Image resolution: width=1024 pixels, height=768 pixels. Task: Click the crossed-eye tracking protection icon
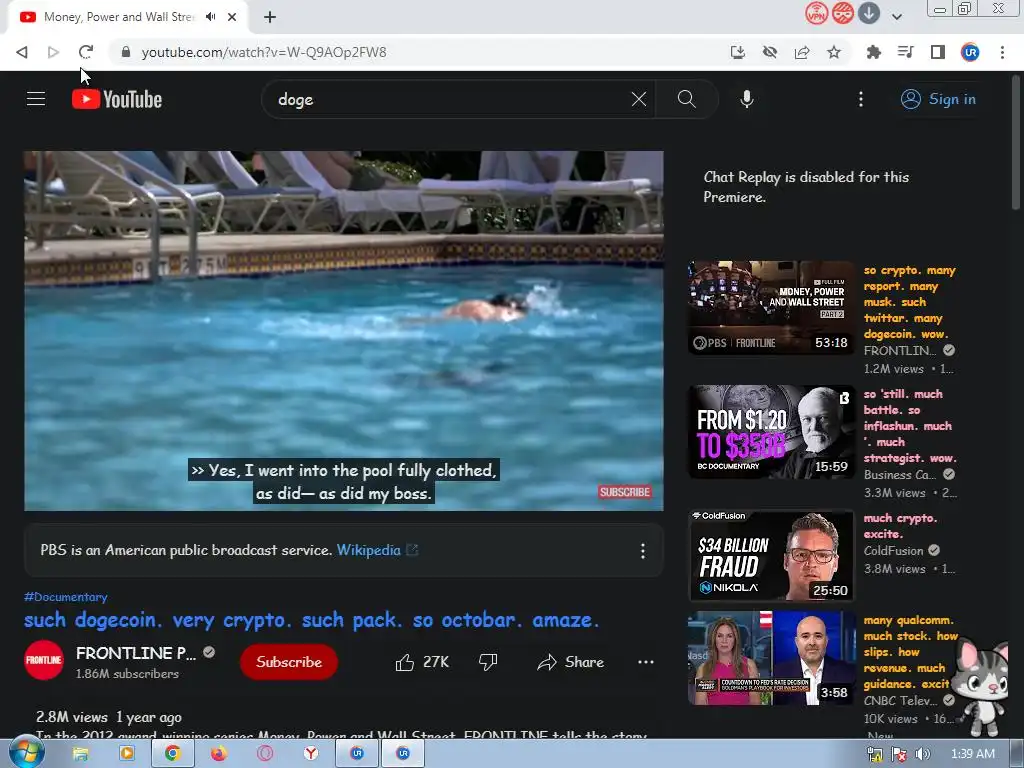click(770, 52)
